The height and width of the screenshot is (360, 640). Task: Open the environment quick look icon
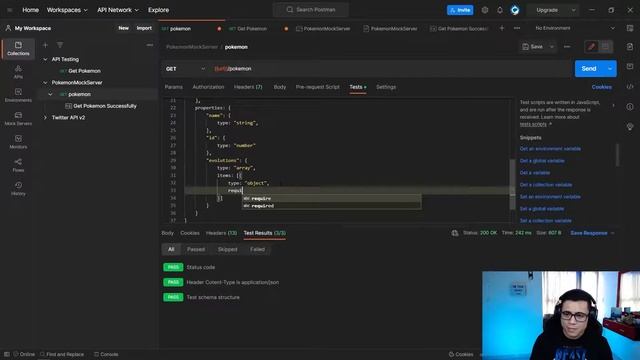[630, 28]
